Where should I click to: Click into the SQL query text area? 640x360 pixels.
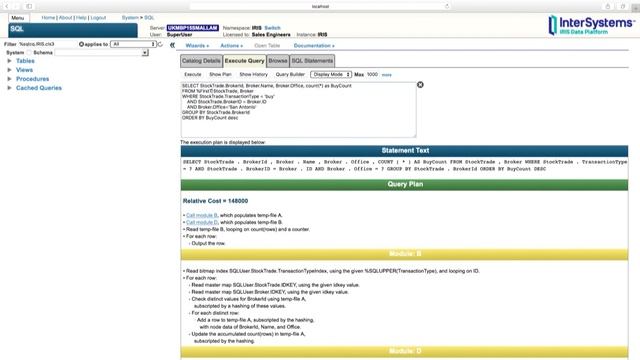298,109
